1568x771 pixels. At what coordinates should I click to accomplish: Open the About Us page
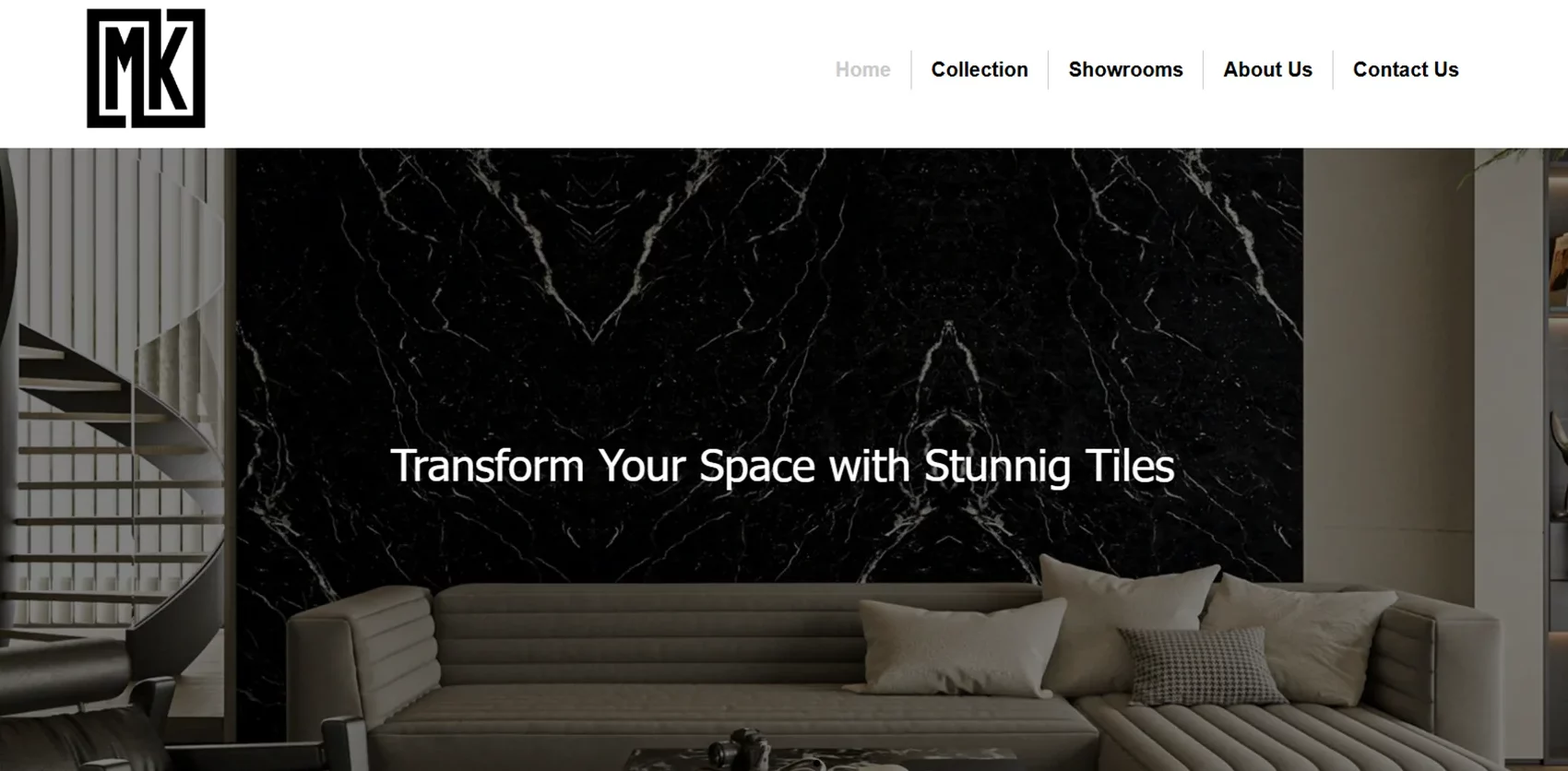coord(1267,70)
